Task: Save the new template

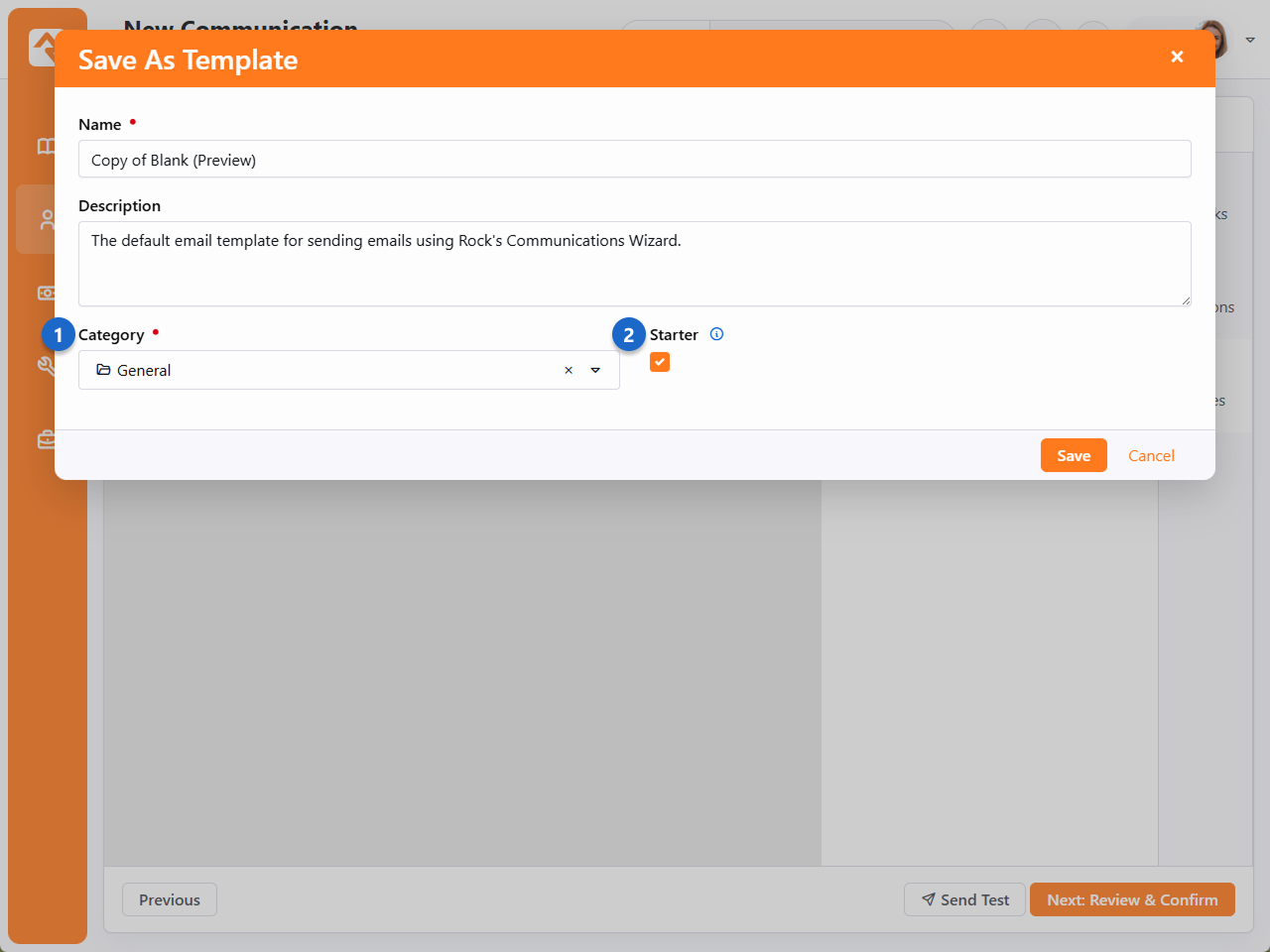Action: 1073,455
